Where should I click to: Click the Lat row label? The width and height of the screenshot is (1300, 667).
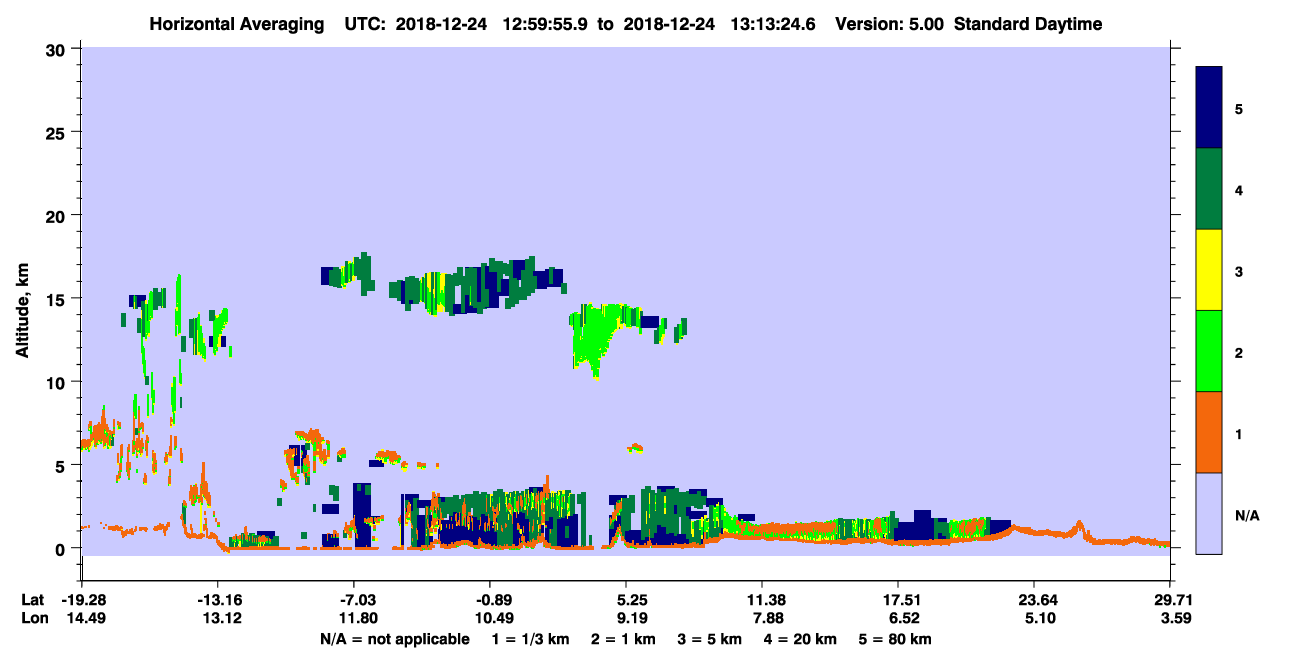[x=32, y=600]
